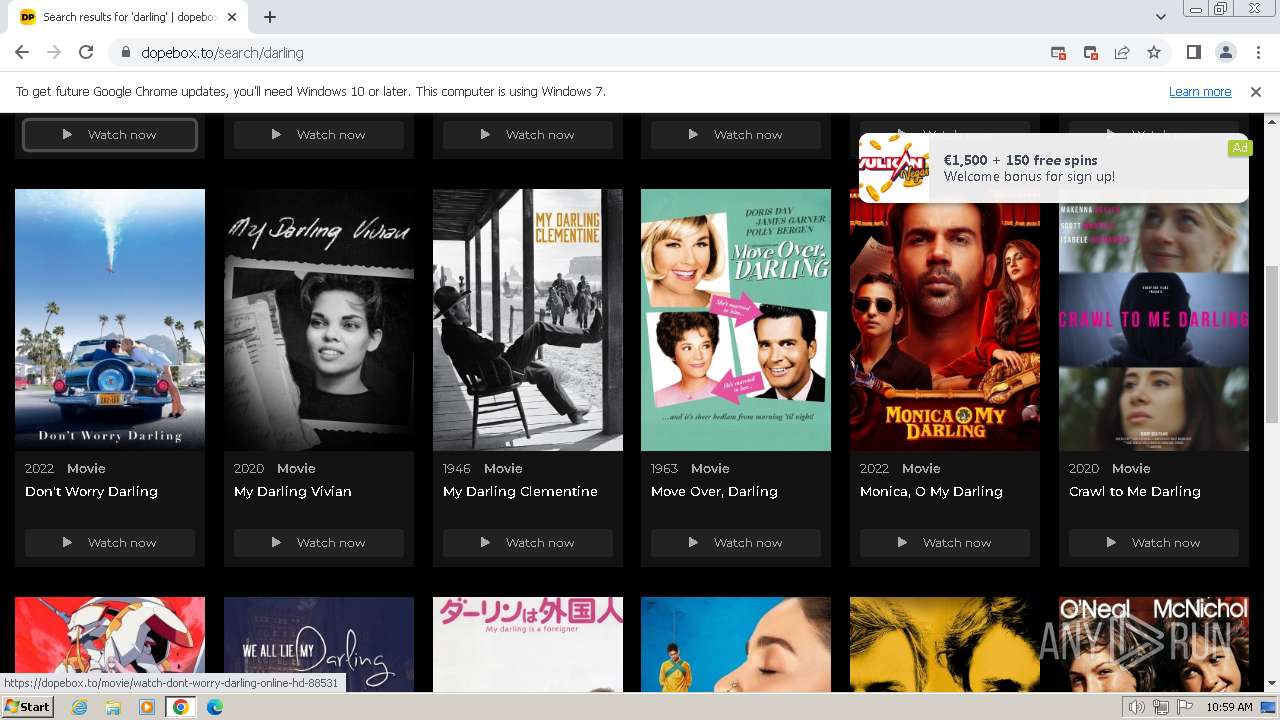Screen dimensions: 1280x720
Task: Watch now for My Darling Clementine
Action: pyautogui.click(x=528, y=542)
